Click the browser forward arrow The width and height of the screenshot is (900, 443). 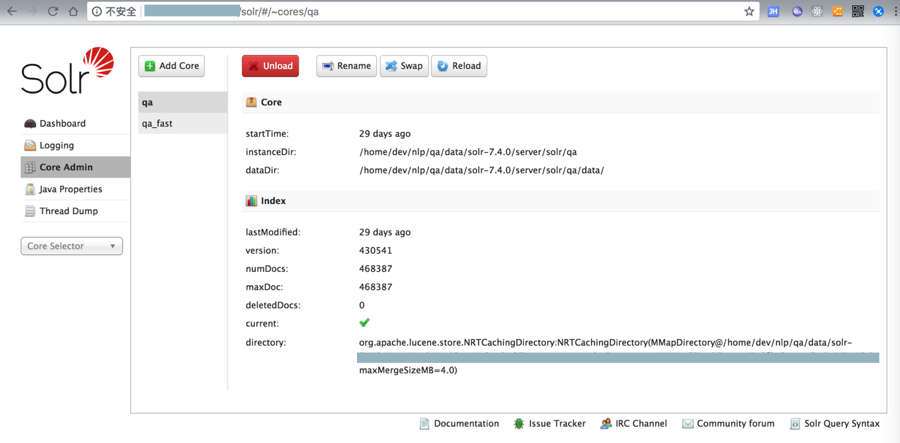(32, 11)
